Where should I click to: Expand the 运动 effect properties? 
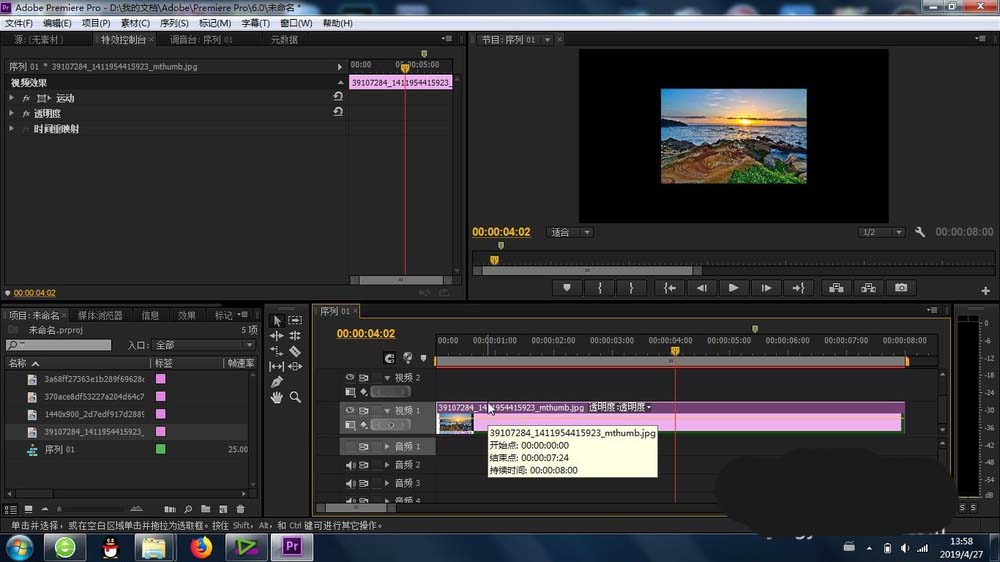11,98
